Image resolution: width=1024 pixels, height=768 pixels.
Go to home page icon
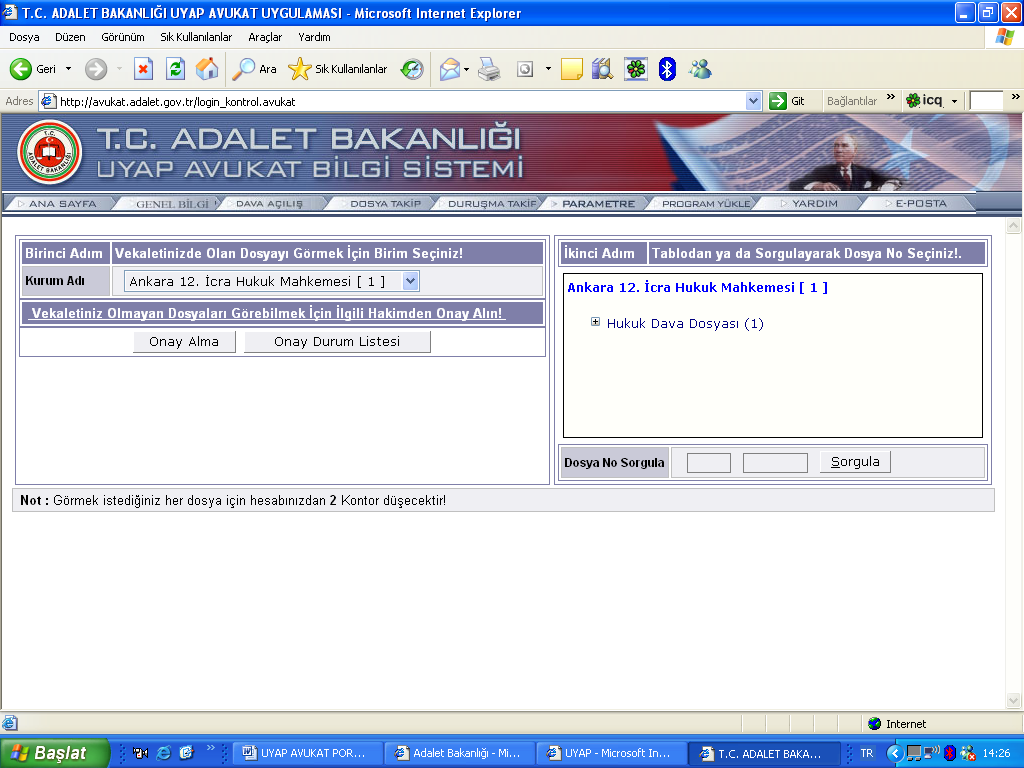(x=207, y=69)
